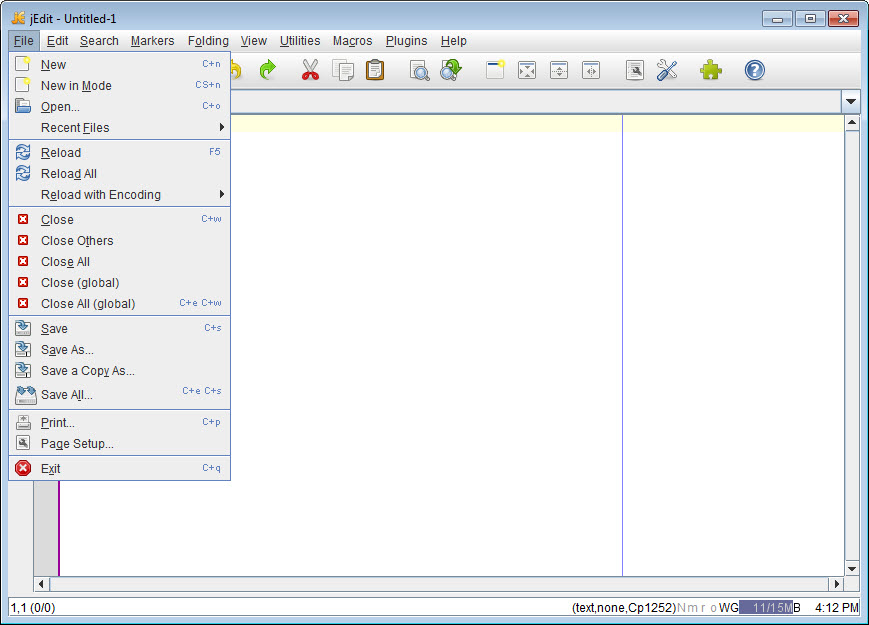
Task: Click the Unsplit view toolbar icon
Action: click(527, 70)
